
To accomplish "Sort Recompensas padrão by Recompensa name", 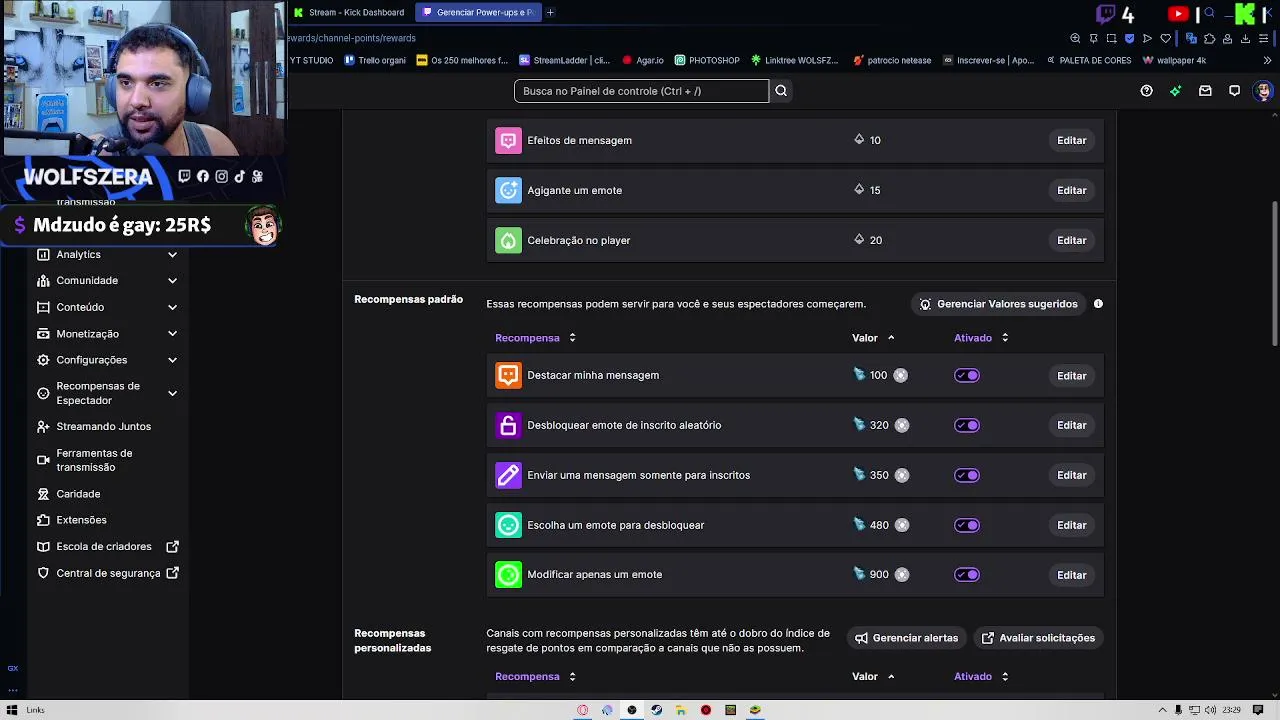I will click(535, 338).
